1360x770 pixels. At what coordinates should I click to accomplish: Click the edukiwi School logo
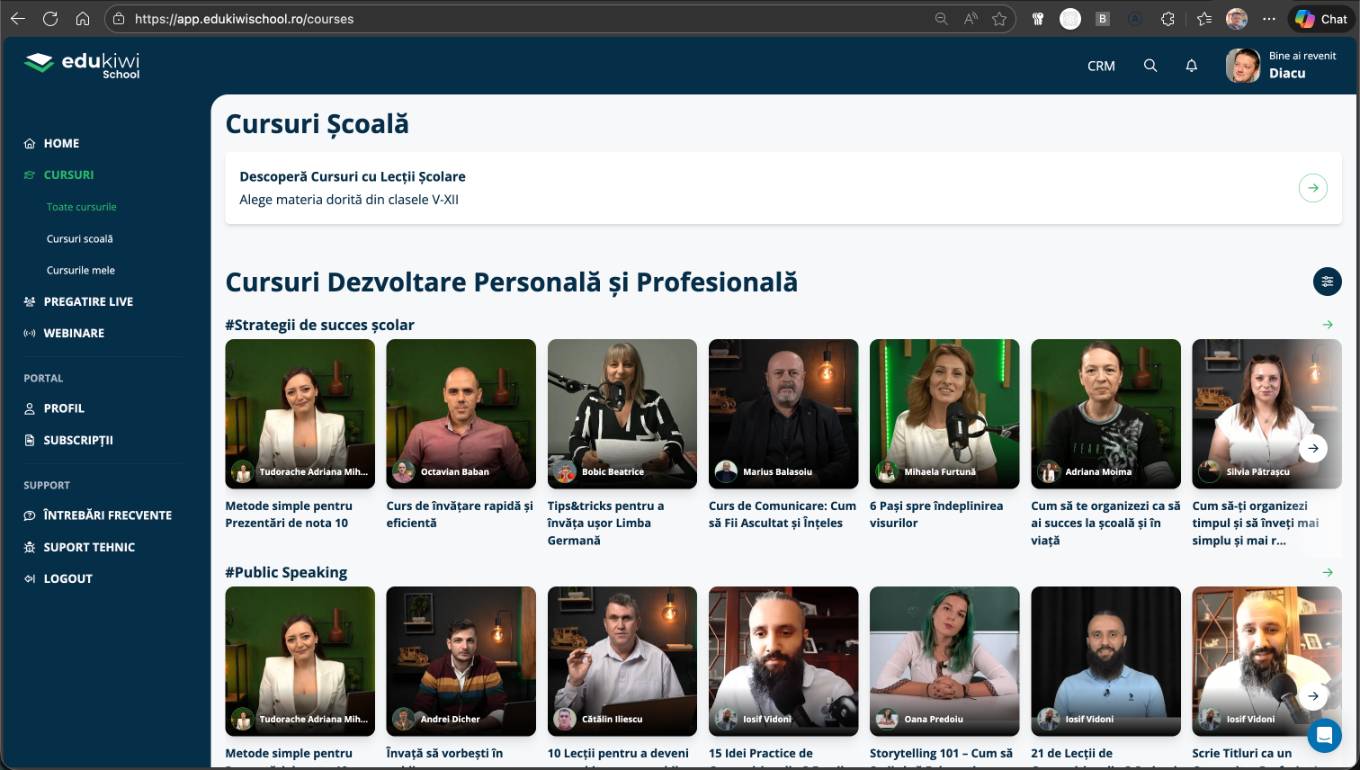(82, 65)
